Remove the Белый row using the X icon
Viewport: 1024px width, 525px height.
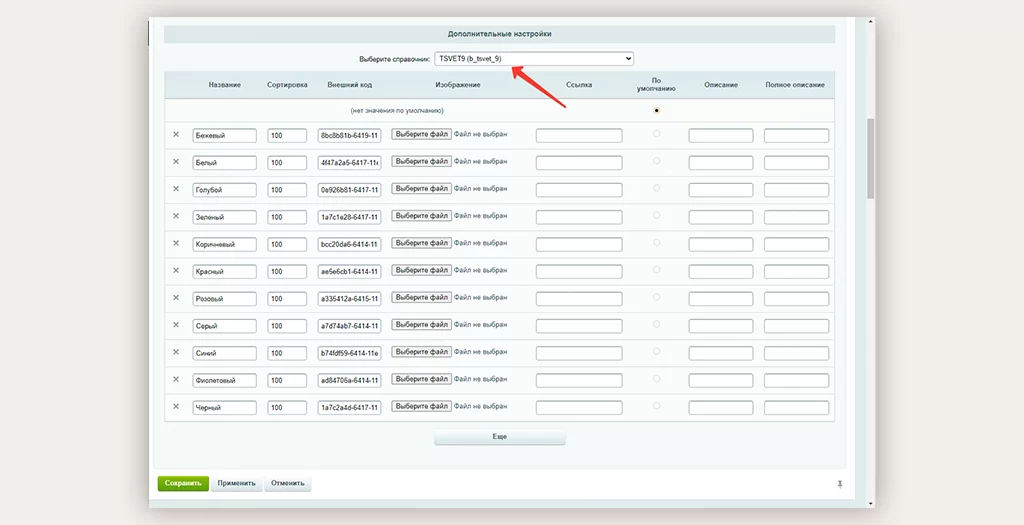176,161
